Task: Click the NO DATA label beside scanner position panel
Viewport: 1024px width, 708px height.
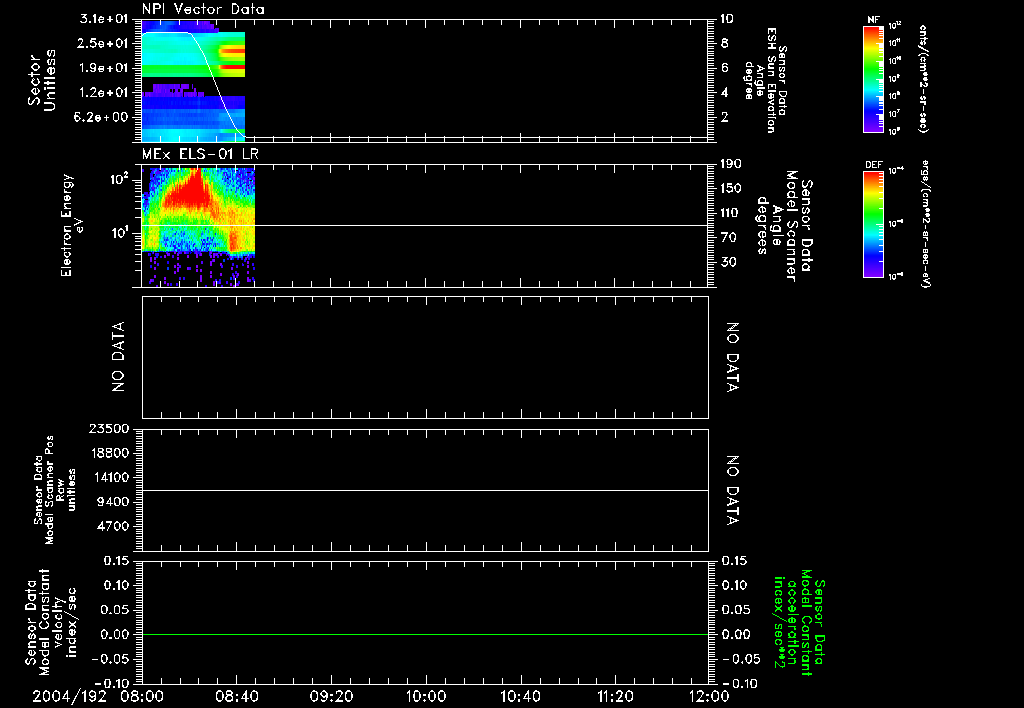Action: click(733, 490)
